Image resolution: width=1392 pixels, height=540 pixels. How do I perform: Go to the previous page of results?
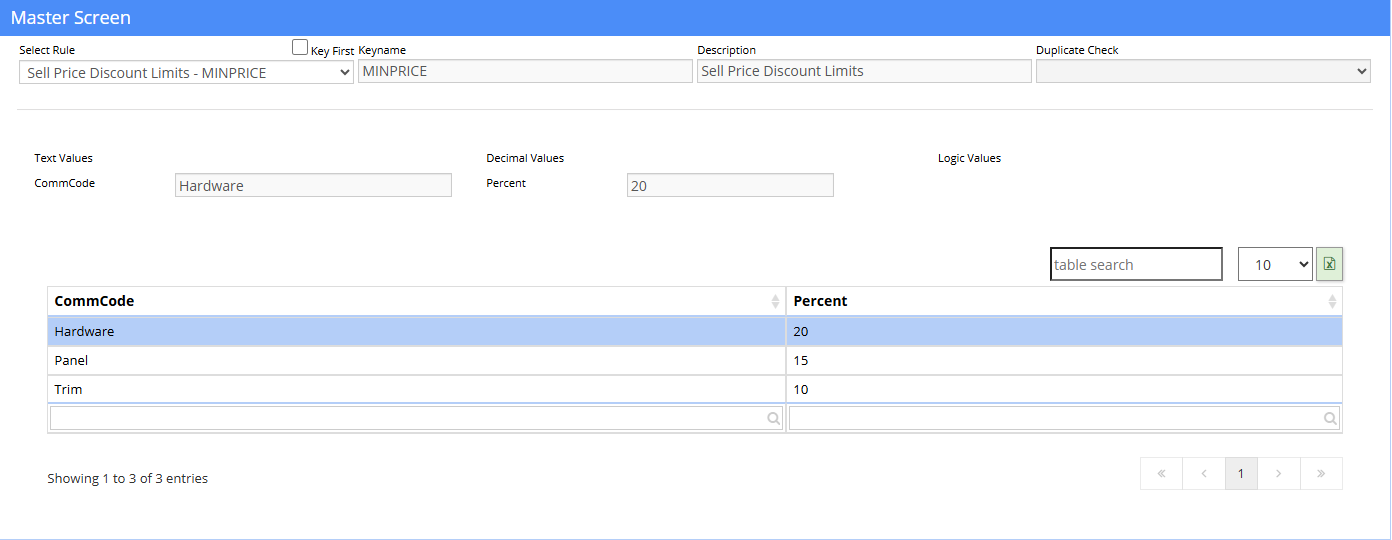tap(1204, 474)
